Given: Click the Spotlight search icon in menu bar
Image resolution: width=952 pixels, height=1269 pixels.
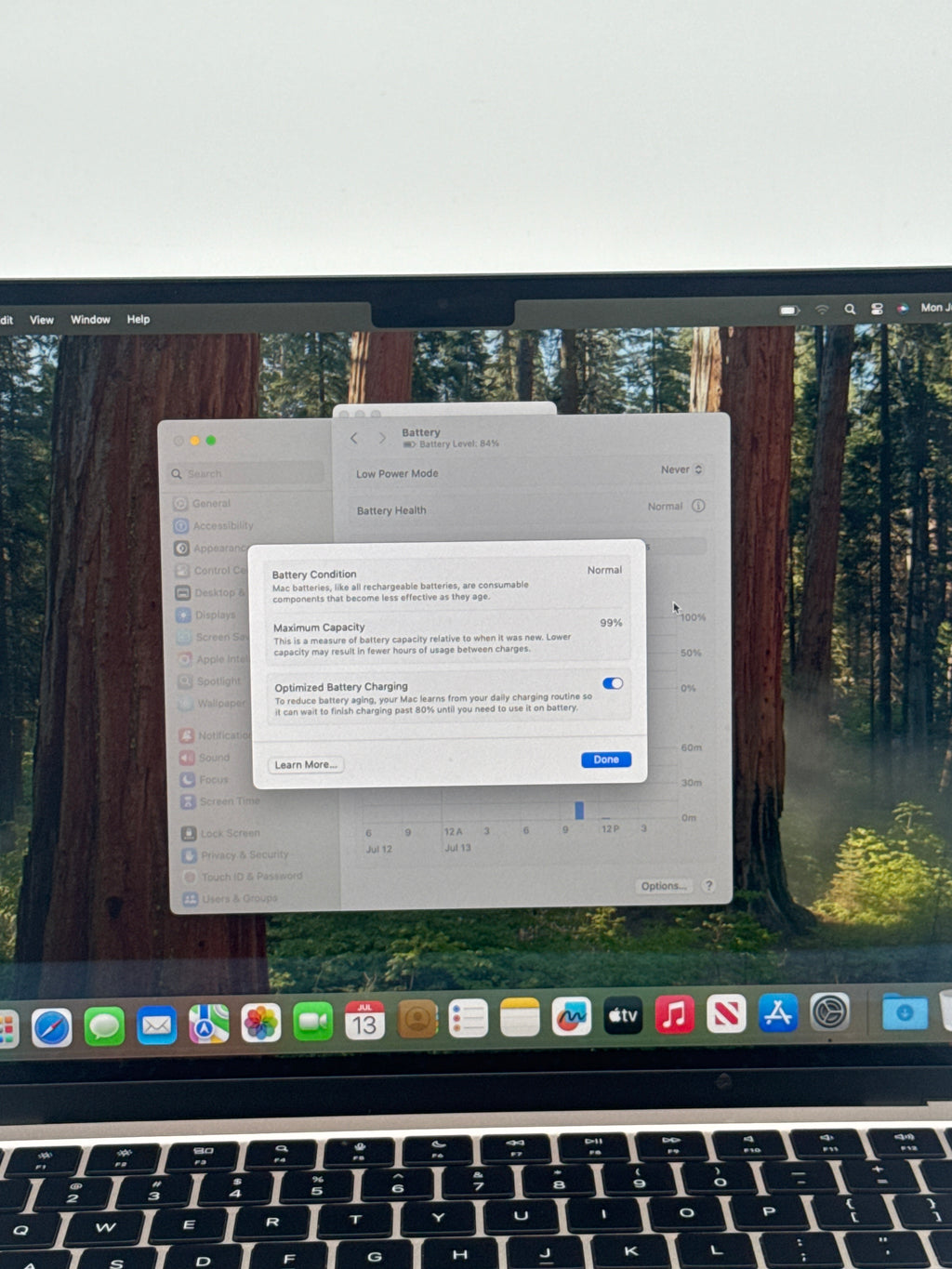Looking at the screenshot, I should pyautogui.click(x=850, y=309).
